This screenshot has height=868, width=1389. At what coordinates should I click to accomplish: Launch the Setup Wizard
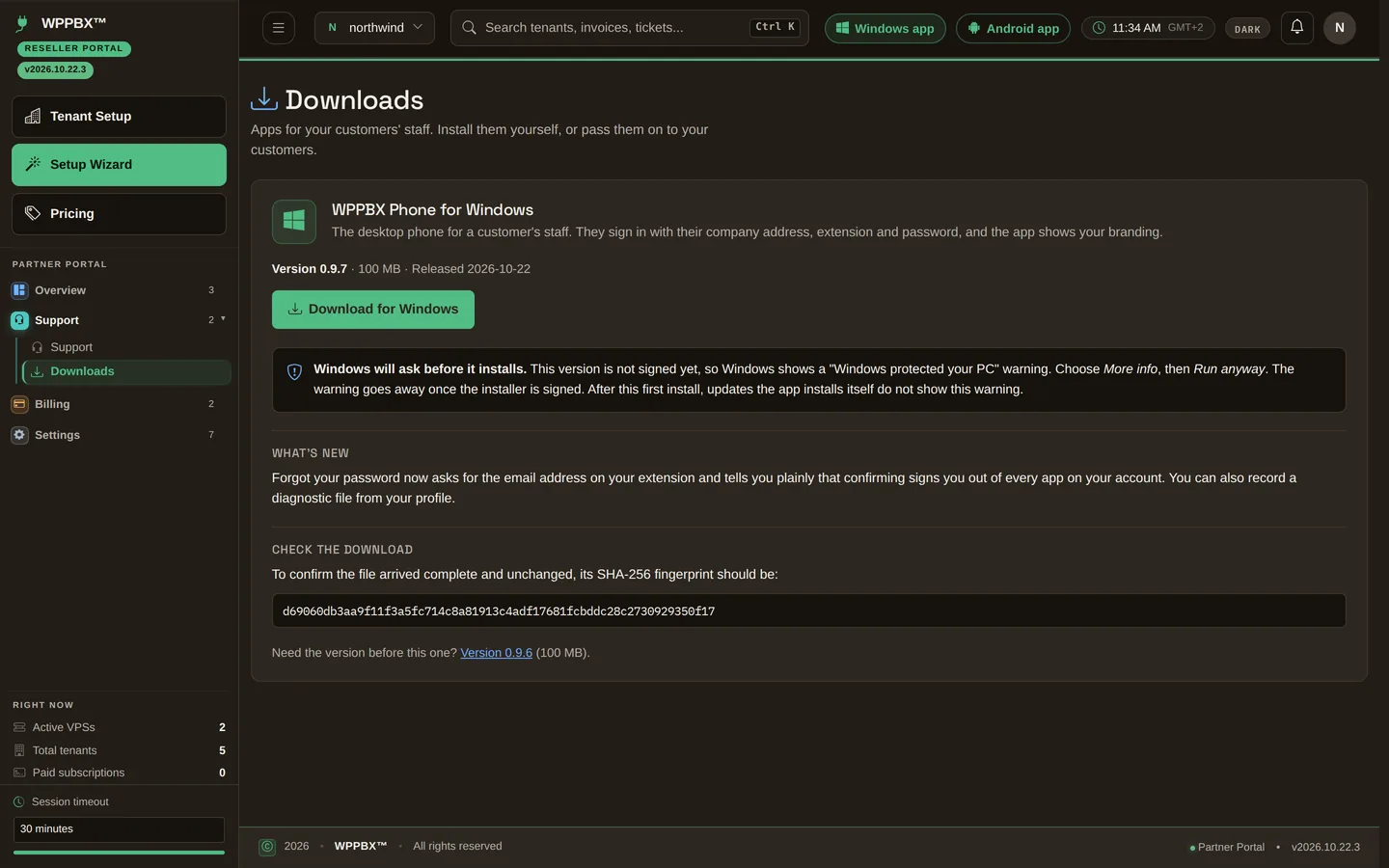(x=119, y=165)
